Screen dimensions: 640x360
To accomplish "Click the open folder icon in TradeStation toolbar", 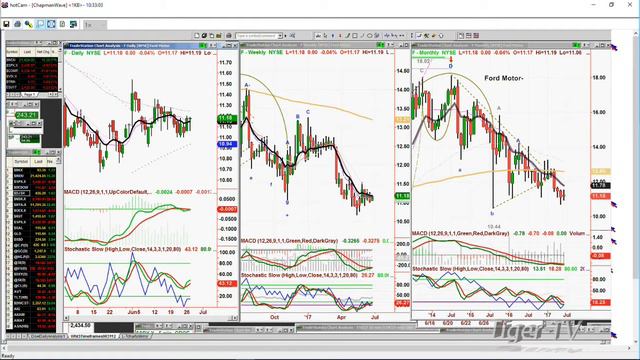I will pyautogui.click(x=219, y=36).
